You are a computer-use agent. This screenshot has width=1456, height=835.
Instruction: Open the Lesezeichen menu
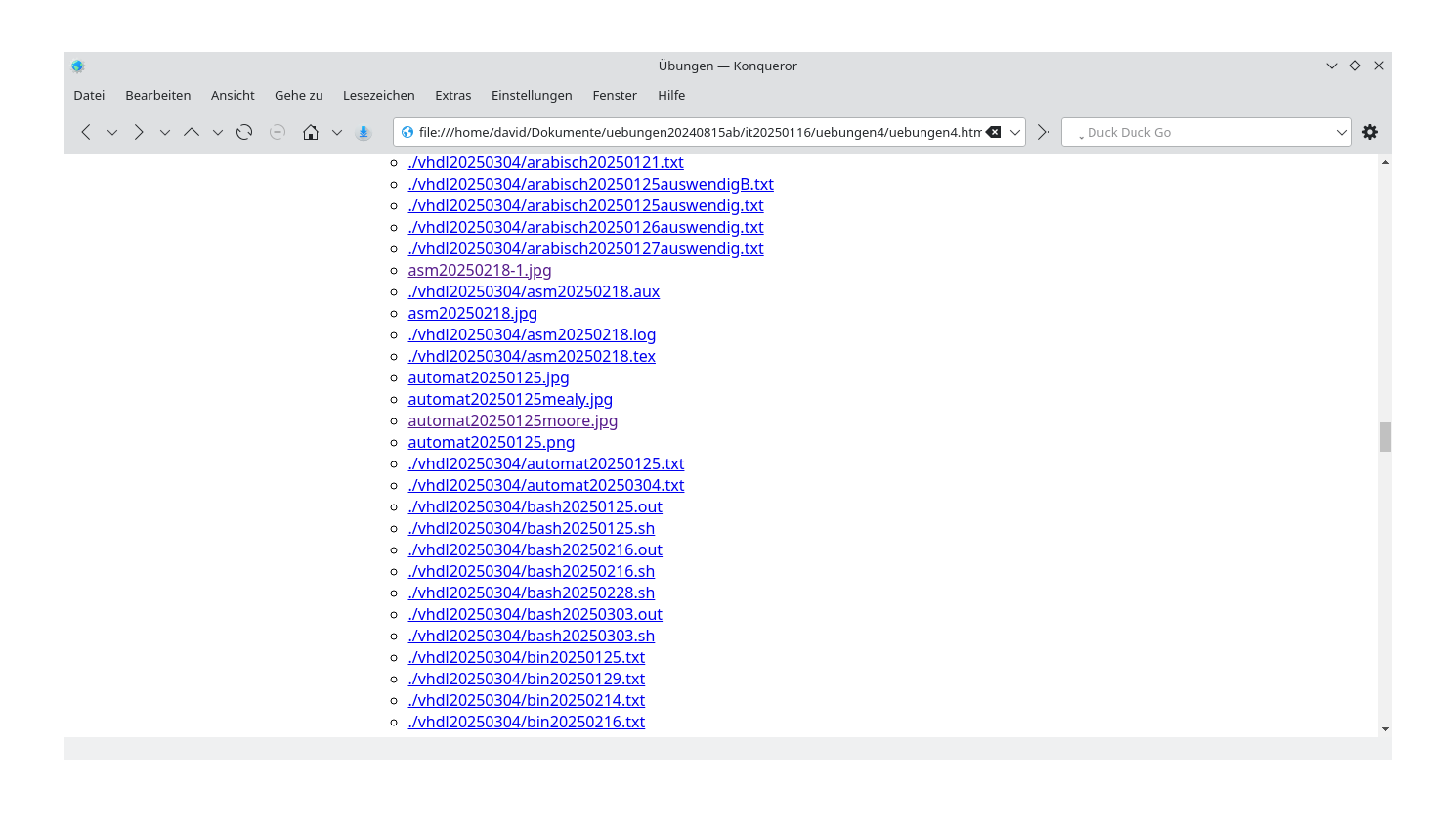(378, 95)
